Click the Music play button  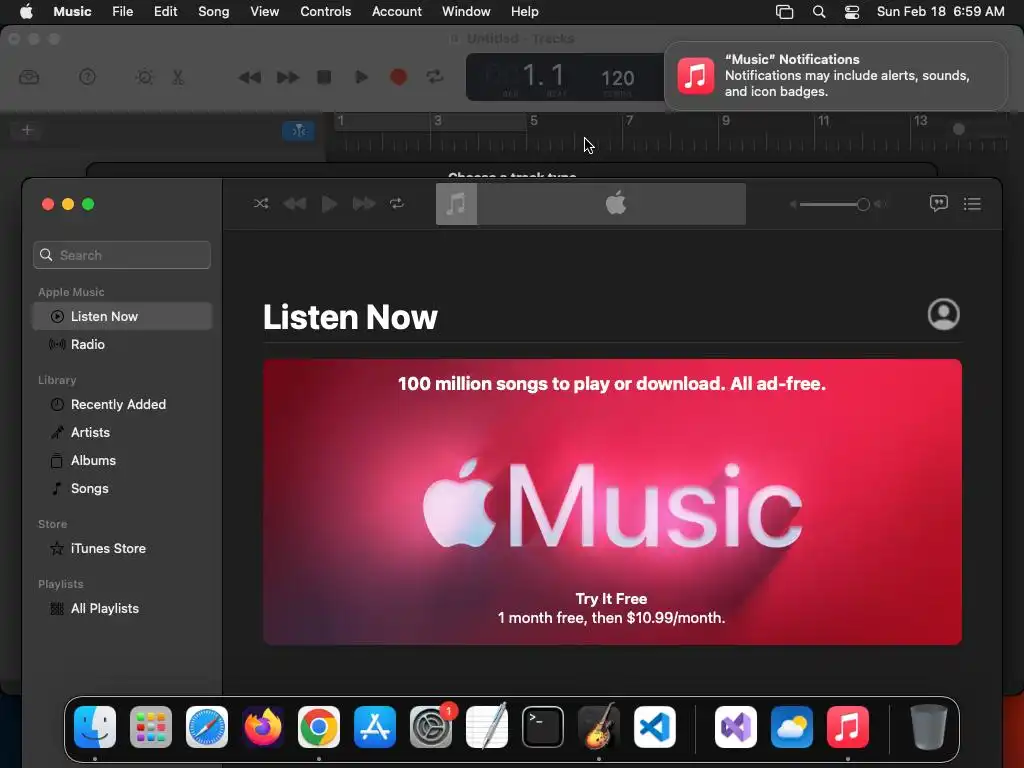click(x=329, y=204)
